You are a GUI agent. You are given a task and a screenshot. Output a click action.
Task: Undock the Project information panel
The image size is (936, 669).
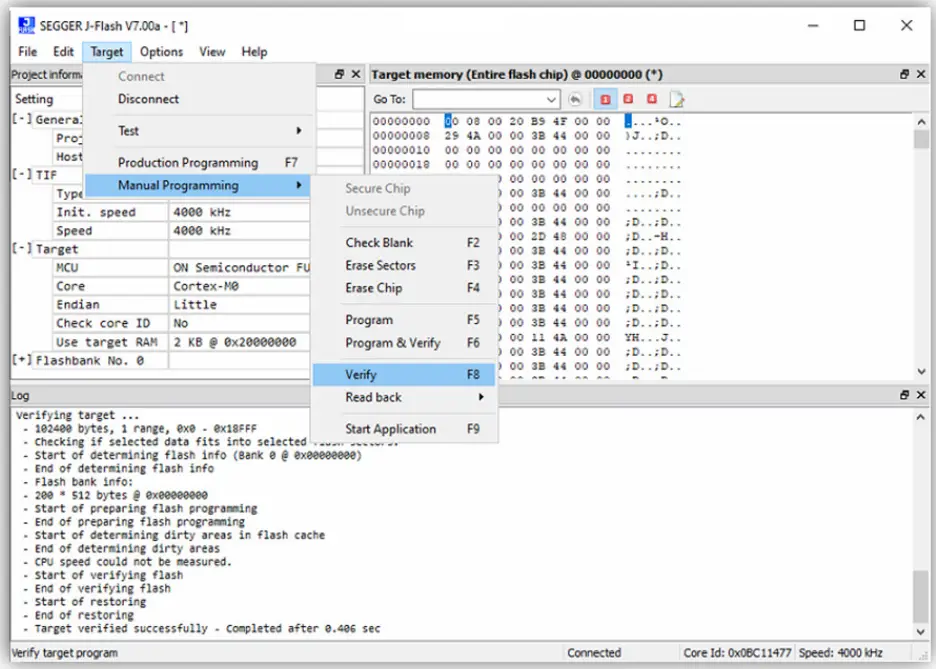pyautogui.click(x=342, y=74)
